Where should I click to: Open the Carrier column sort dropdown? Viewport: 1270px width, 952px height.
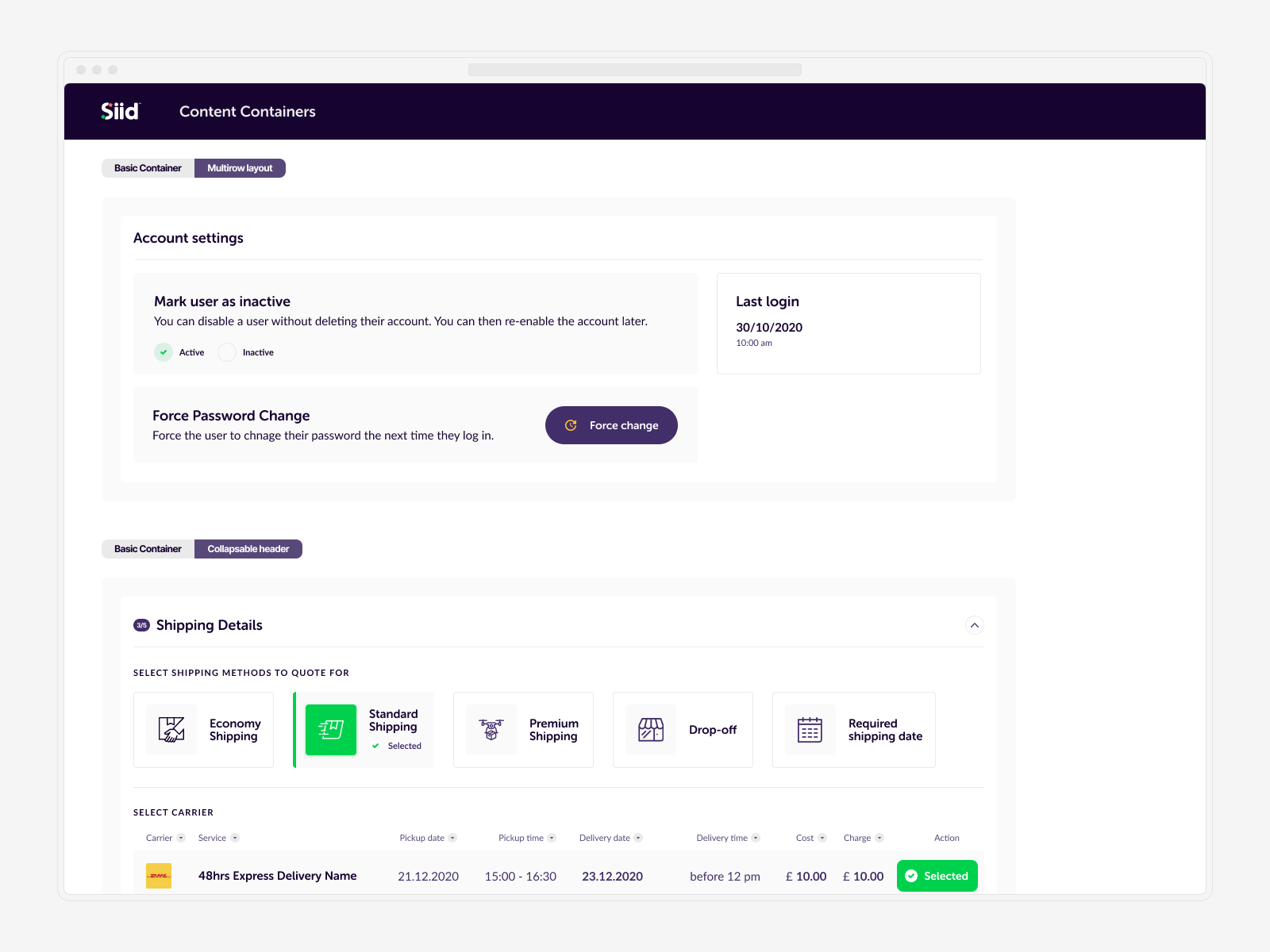[181, 838]
